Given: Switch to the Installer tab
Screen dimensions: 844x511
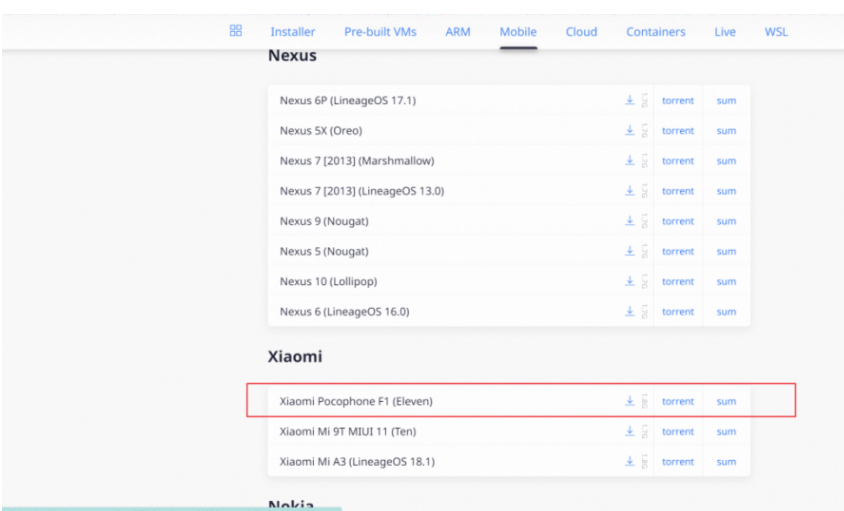Looking at the screenshot, I should point(293,32).
